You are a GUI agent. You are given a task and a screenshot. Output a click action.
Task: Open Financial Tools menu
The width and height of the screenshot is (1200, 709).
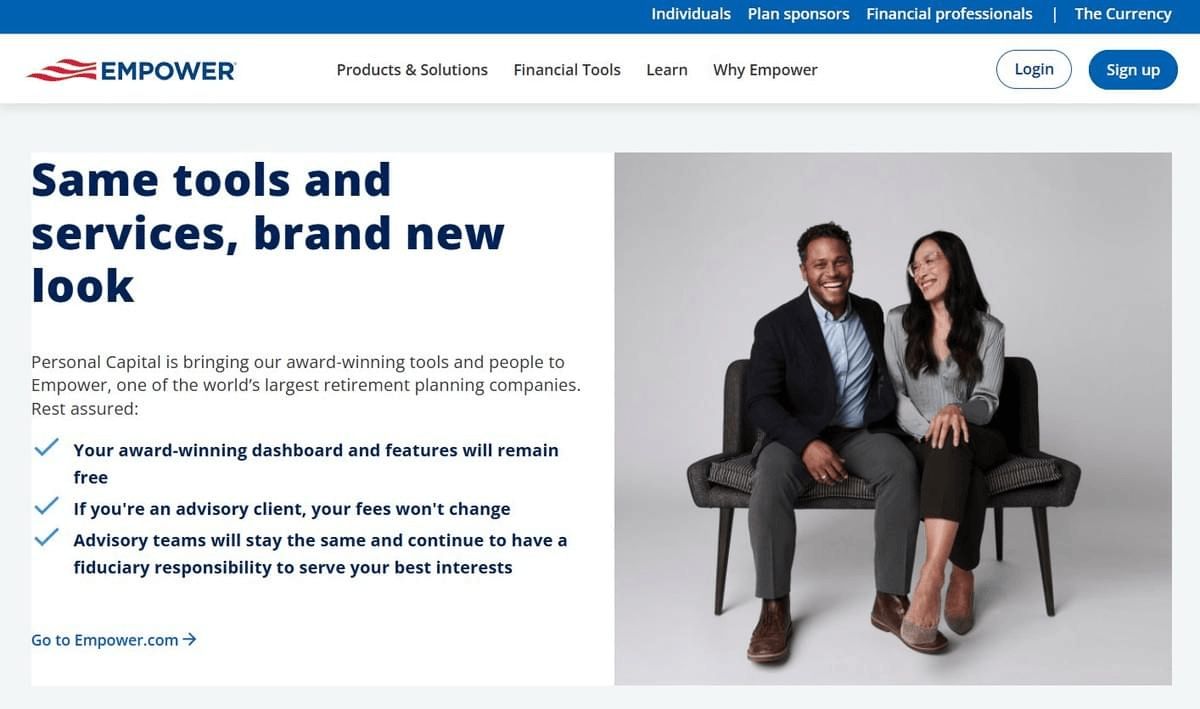click(567, 70)
